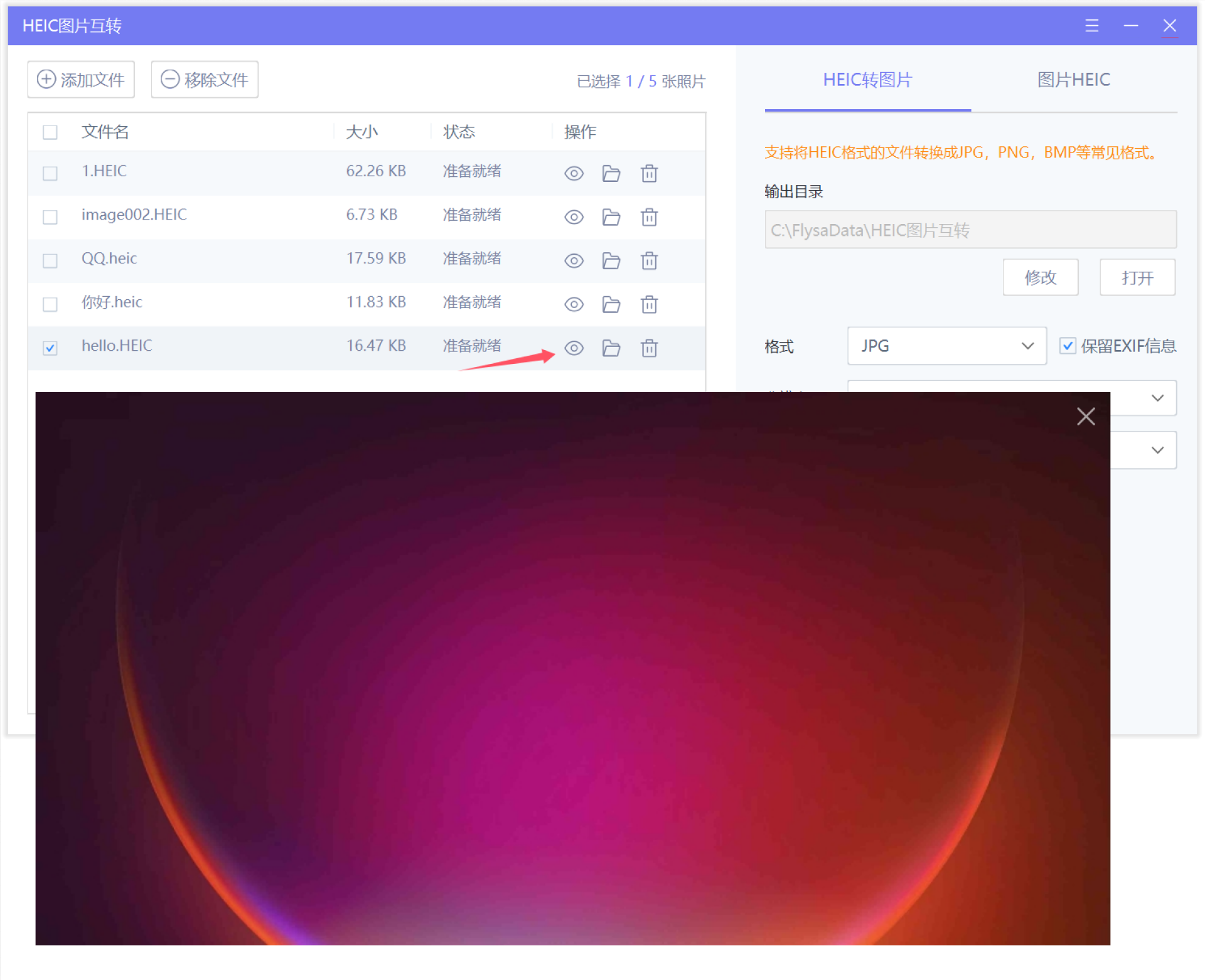Viewport: 1205px width, 980px height.
Task: Click 移除文件 button
Action: [205, 80]
